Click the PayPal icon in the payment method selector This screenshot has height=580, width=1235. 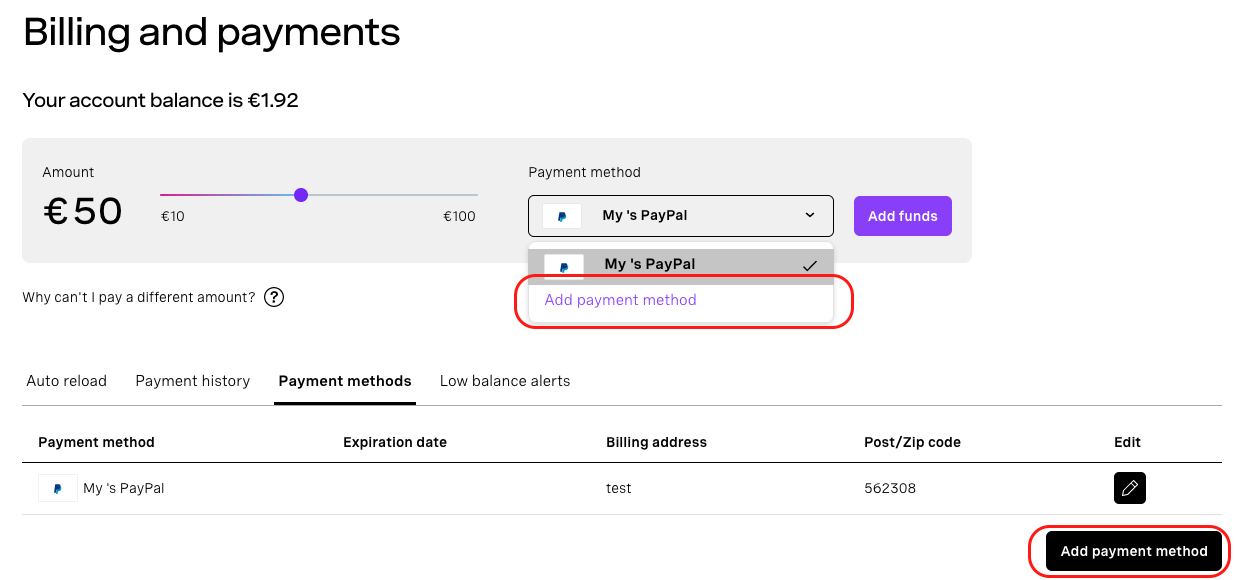click(x=561, y=215)
